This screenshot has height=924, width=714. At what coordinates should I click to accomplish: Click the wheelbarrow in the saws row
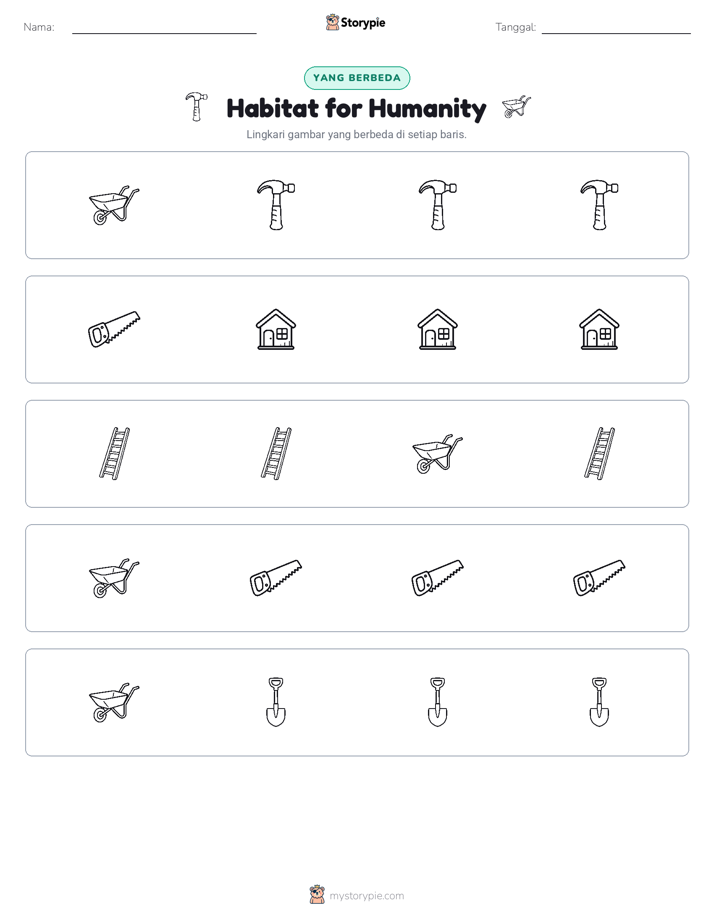[x=114, y=578]
